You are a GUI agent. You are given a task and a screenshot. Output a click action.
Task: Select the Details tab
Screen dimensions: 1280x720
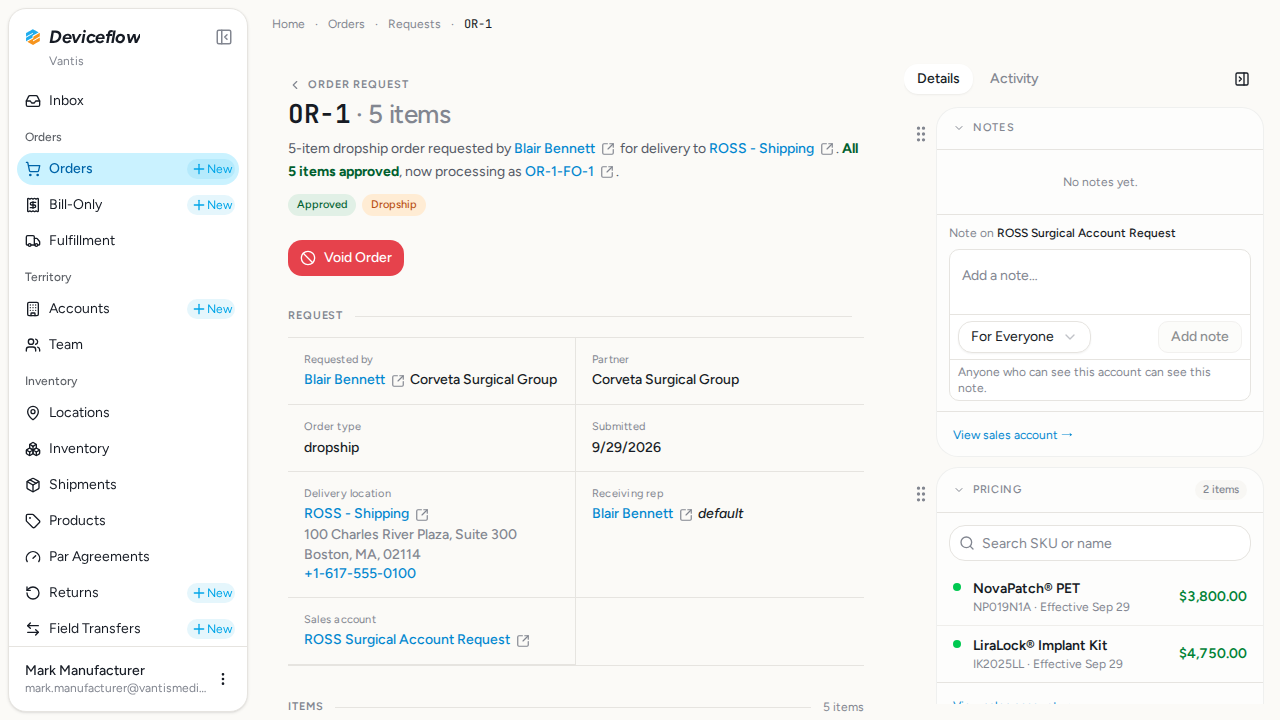938,79
